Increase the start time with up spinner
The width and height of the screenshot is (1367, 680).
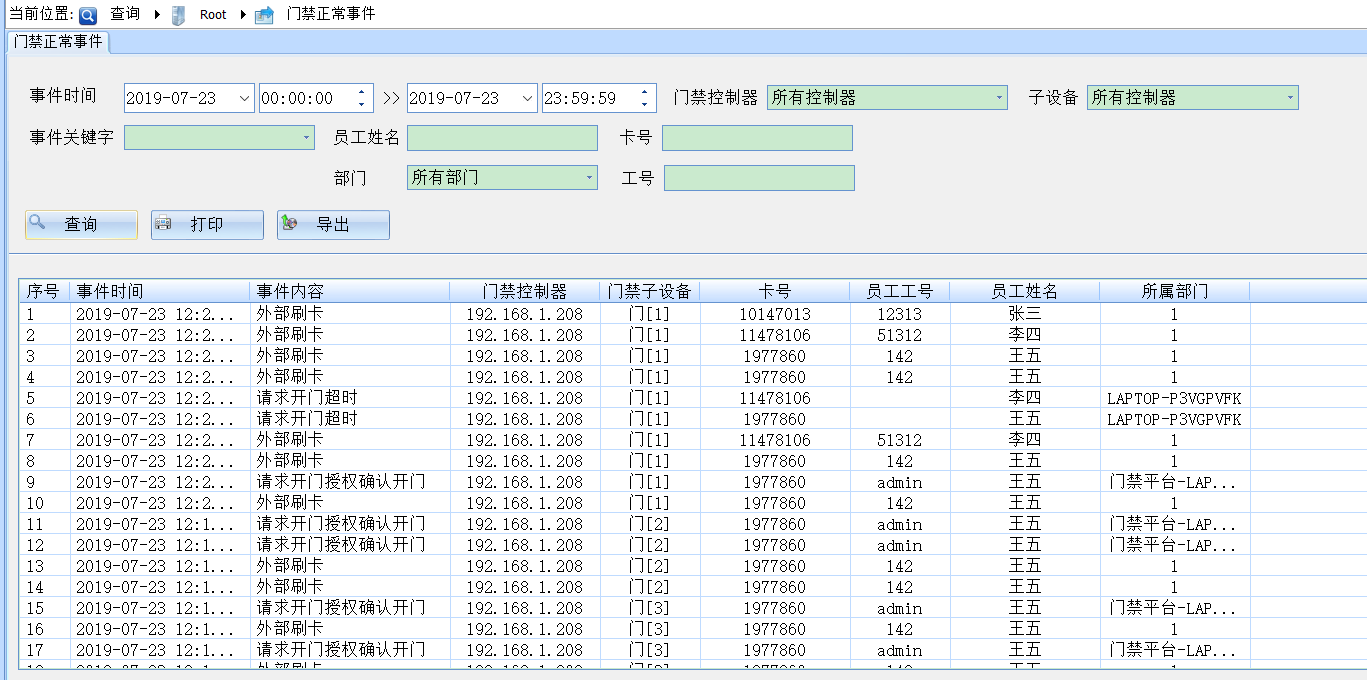tap(361, 93)
